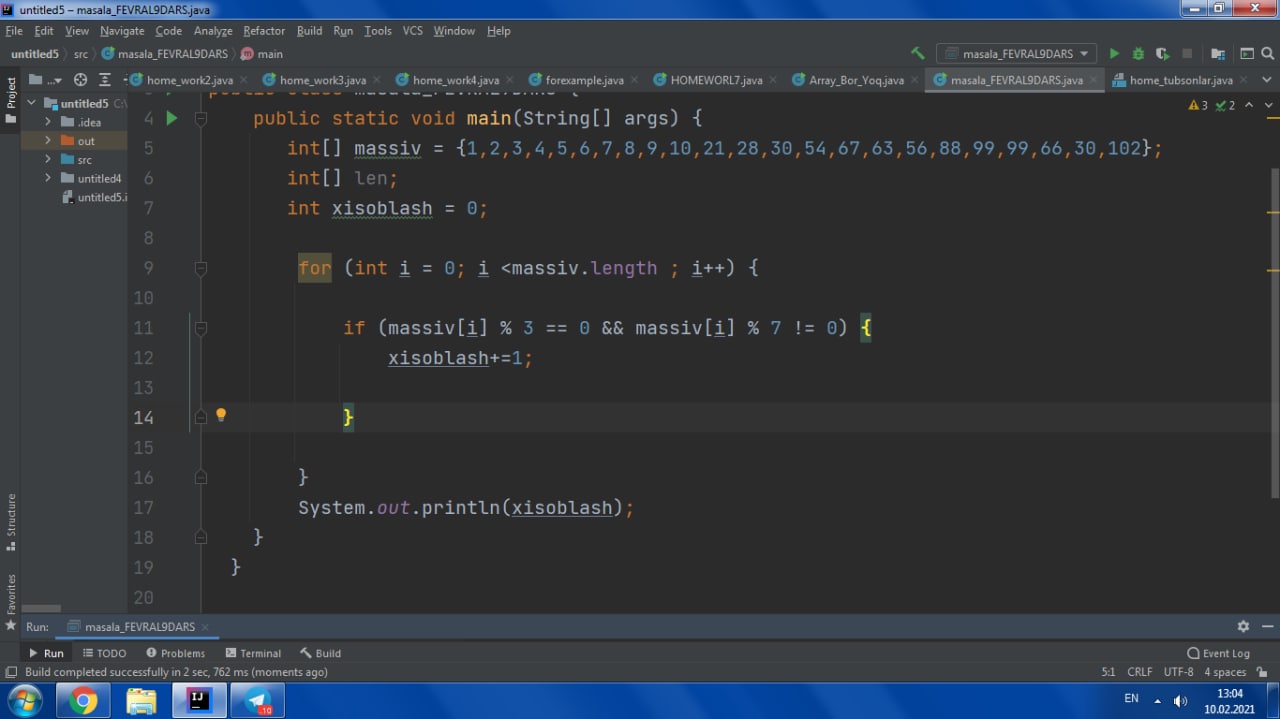The height and width of the screenshot is (719, 1280).
Task: Switch to the home_work3.java tab
Action: click(322, 80)
